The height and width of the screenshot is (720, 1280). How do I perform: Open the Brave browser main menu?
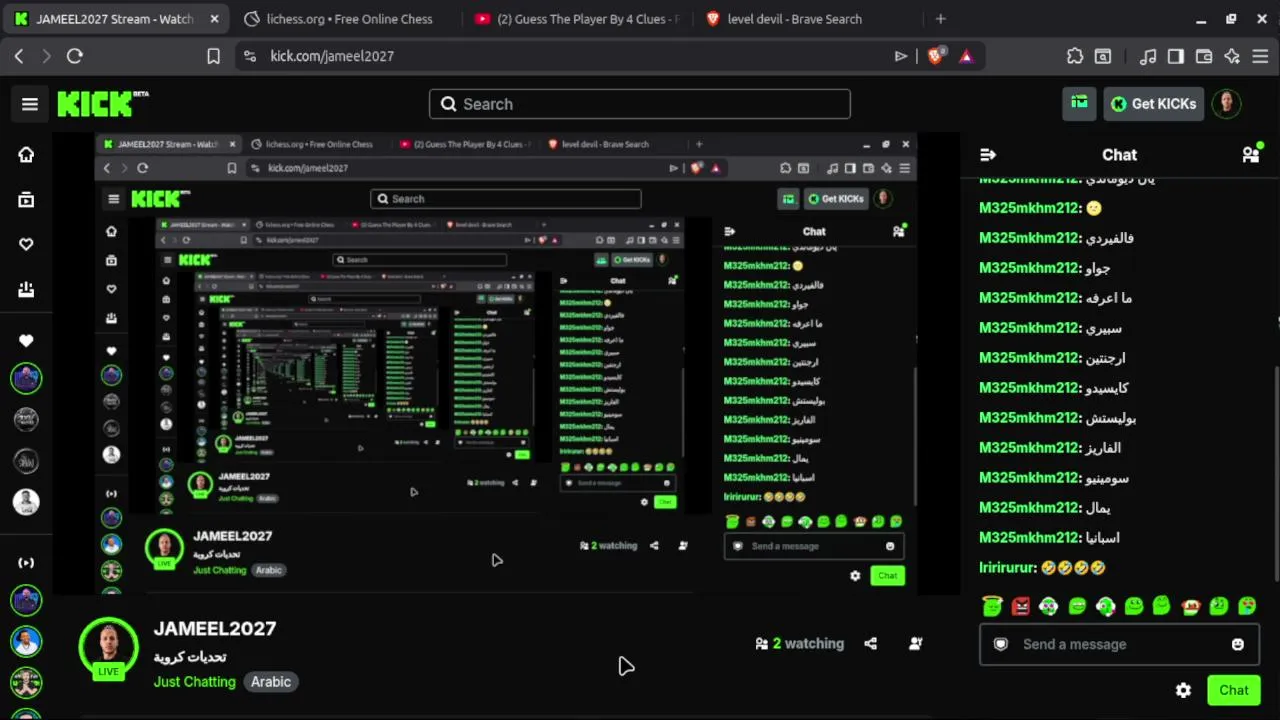1260,56
